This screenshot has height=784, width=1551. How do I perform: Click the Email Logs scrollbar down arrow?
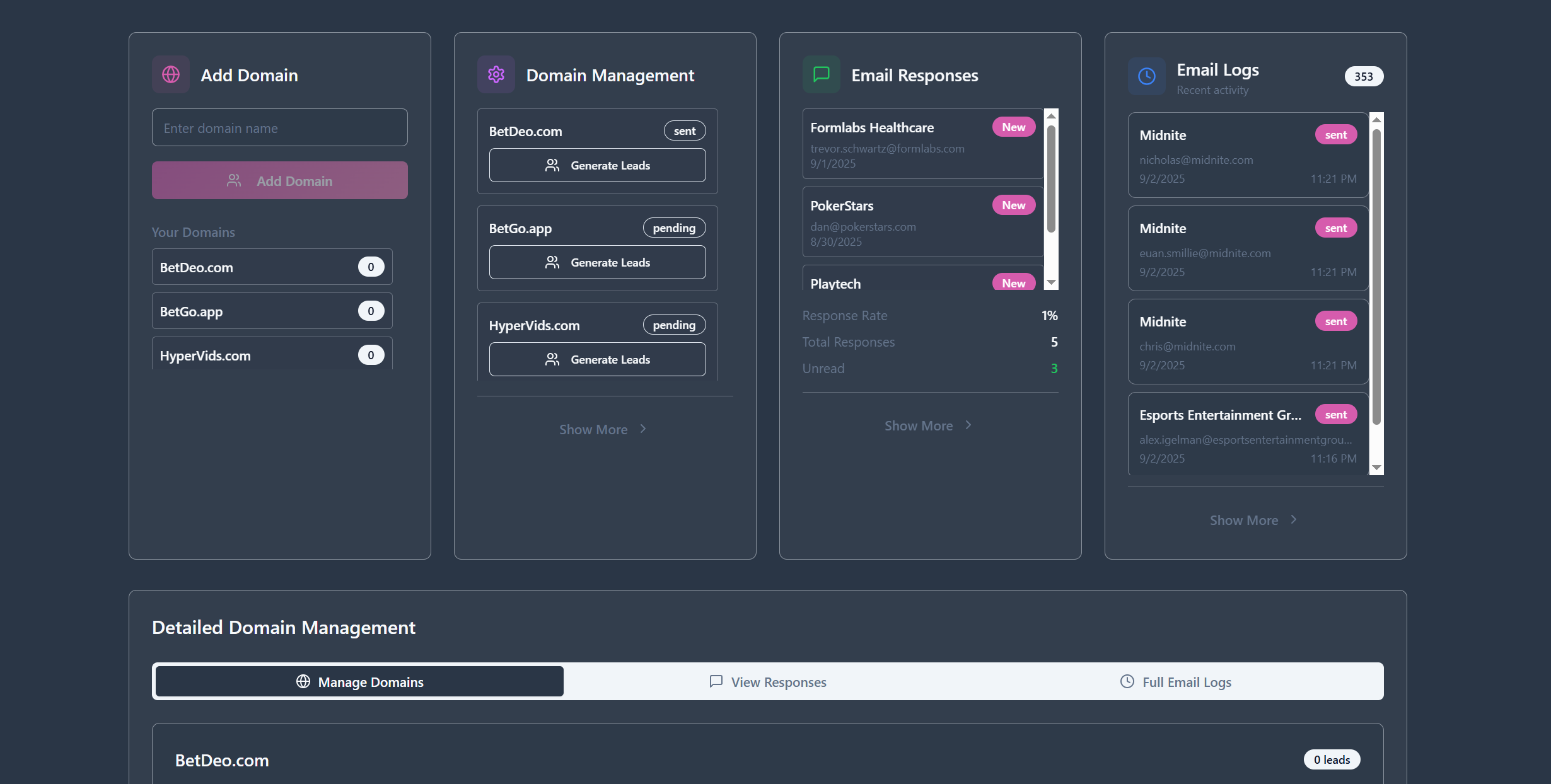(x=1377, y=468)
